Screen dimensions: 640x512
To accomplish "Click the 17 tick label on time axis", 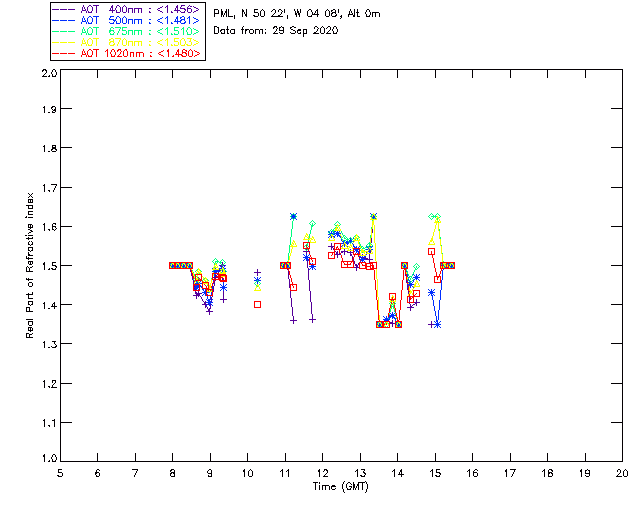I will [x=510, y=473].
